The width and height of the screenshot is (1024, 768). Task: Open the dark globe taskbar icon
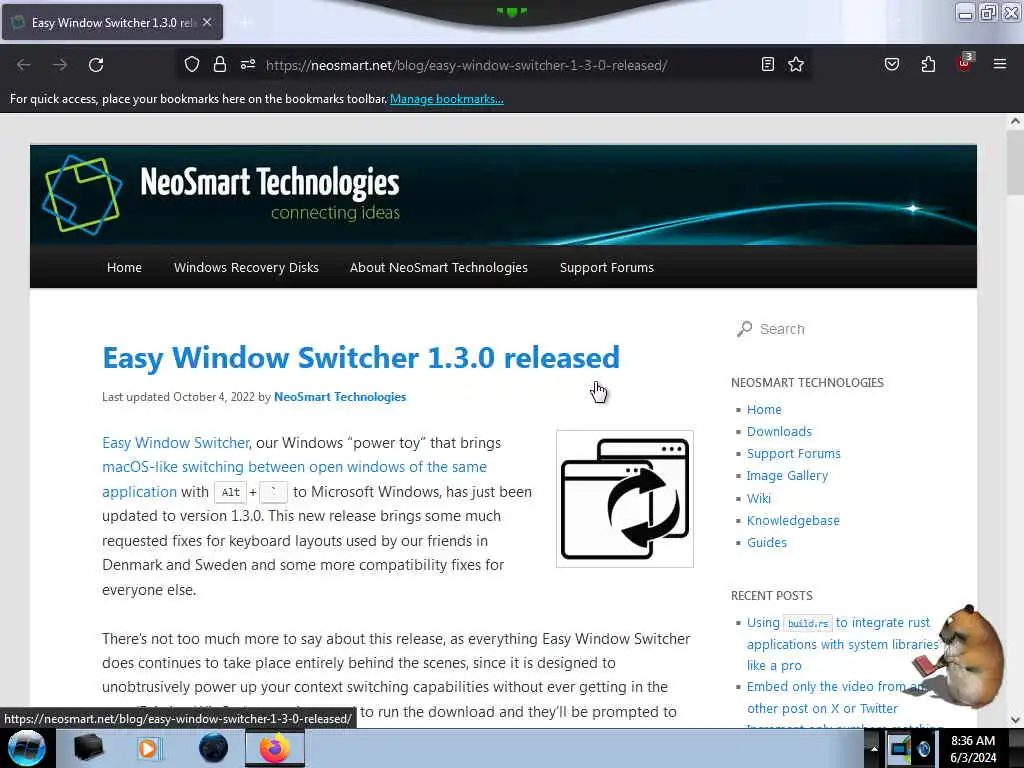click(x=214, y=748)
